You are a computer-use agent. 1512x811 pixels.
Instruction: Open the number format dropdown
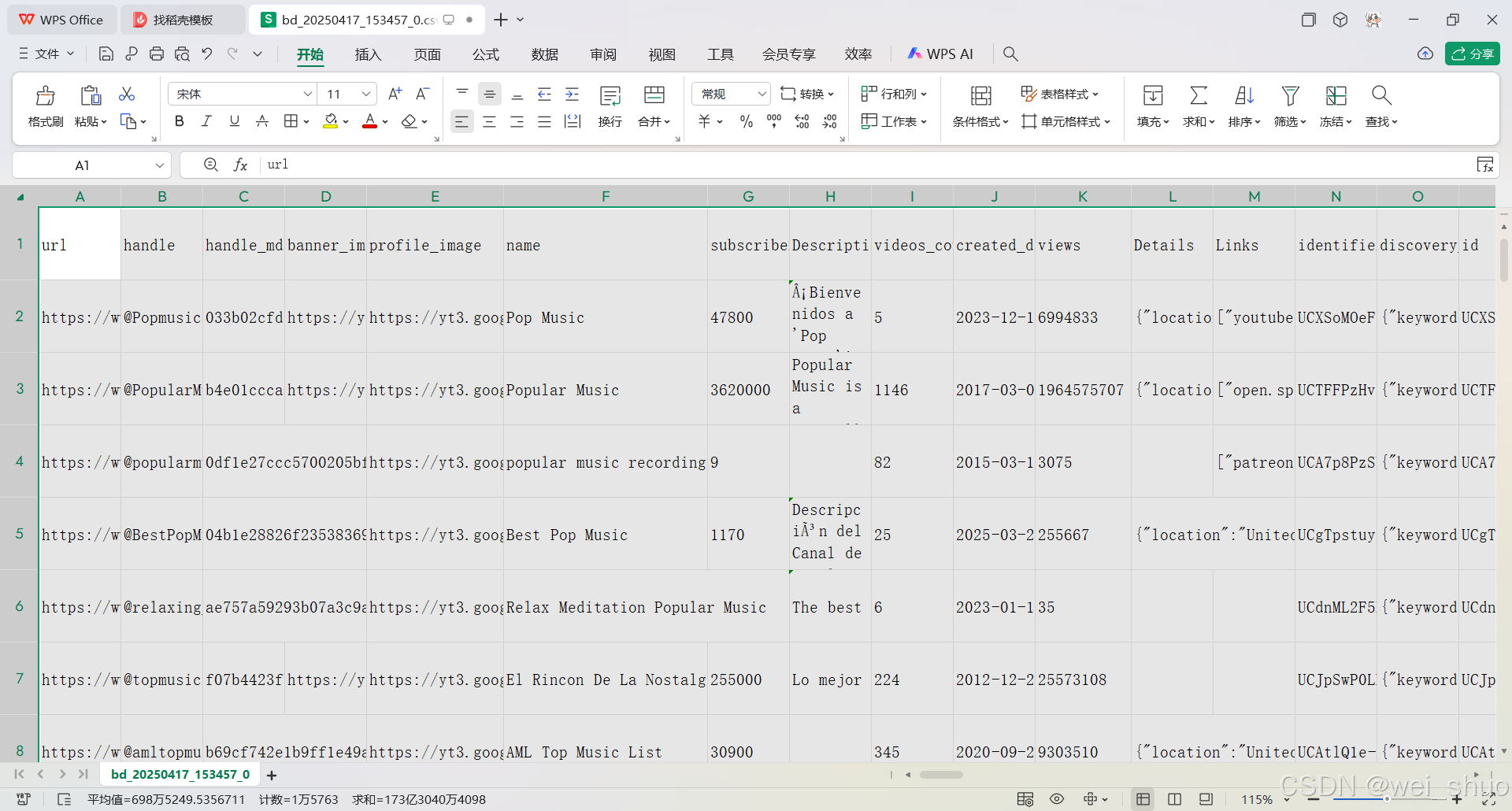[x=762, y=94]
